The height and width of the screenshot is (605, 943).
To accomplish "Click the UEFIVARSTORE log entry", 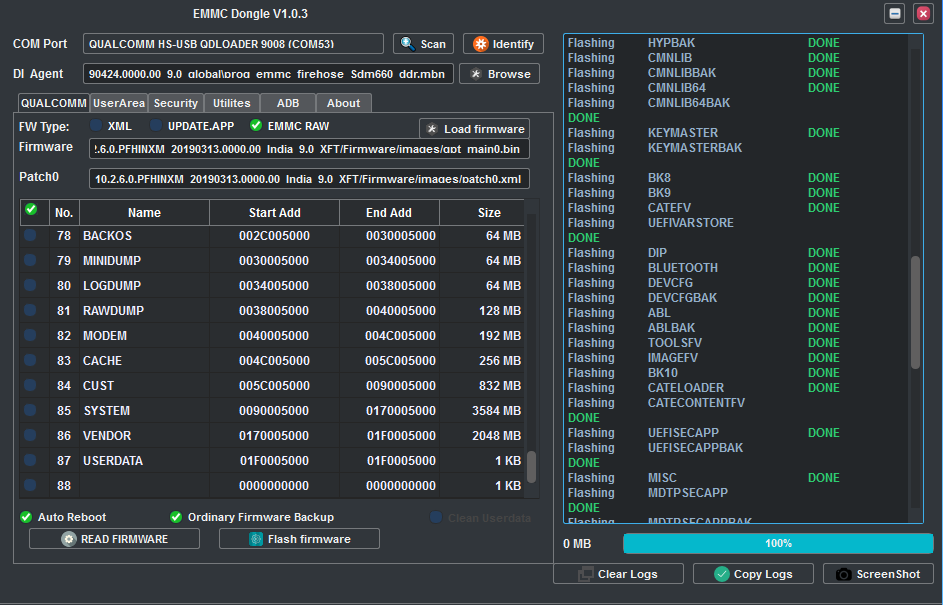I will point(690,223).
